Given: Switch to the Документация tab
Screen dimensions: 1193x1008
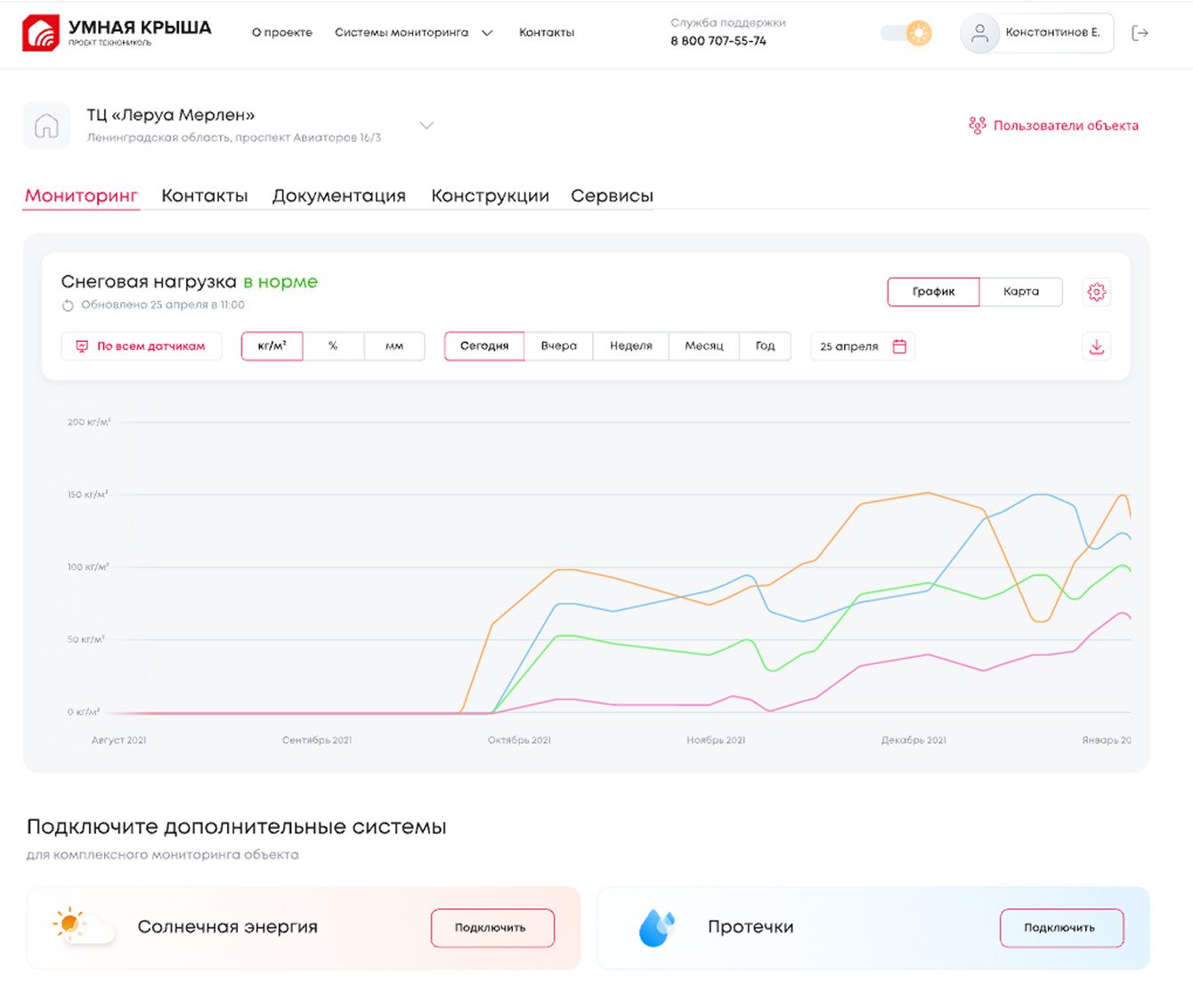Looking at the screenshot, I should (x=338, y=196).
